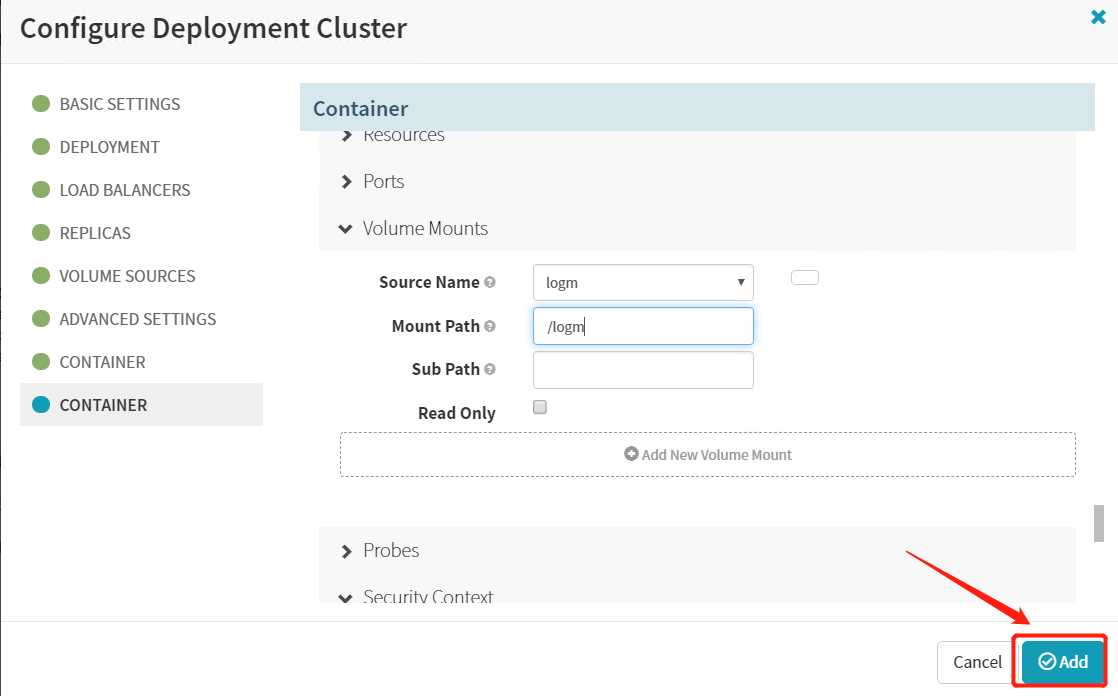
Task: Close the Configure Deployment Cluster dialog
Action: pyautogui.click(x=1097, y=17)
